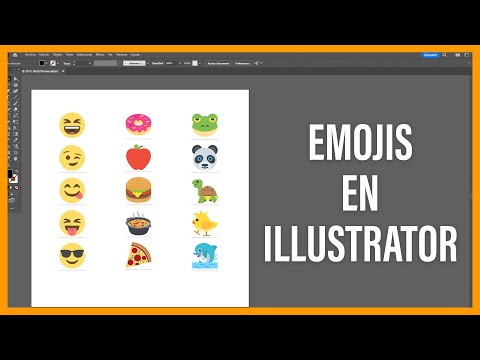Screen dimensions: 480x360
Task: Open the Texto menu
Action: pos(69,55)
